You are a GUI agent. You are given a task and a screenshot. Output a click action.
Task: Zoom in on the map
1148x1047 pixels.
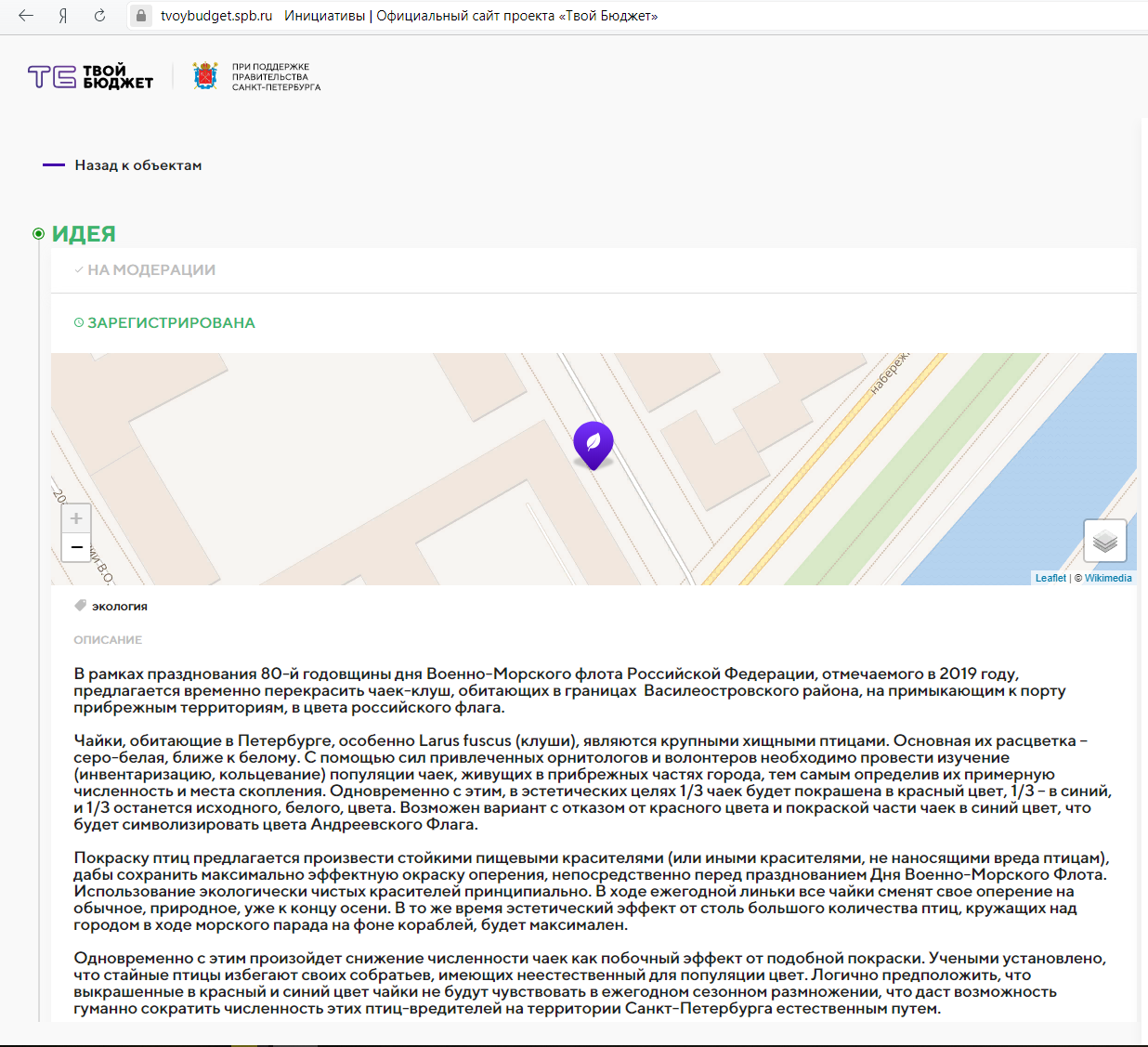pos(76,518)
